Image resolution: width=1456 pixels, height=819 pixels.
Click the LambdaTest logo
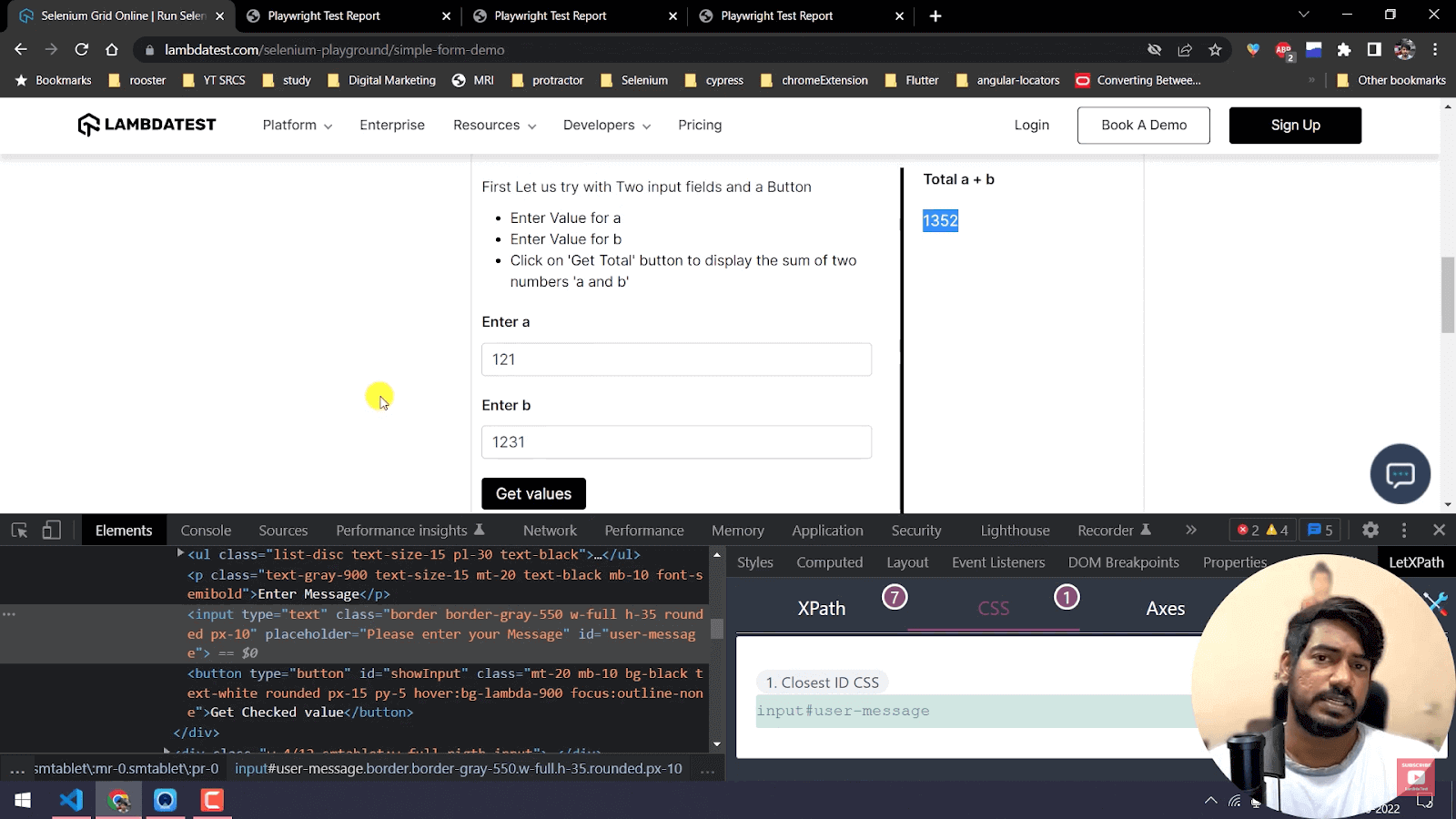click(146, 125)
